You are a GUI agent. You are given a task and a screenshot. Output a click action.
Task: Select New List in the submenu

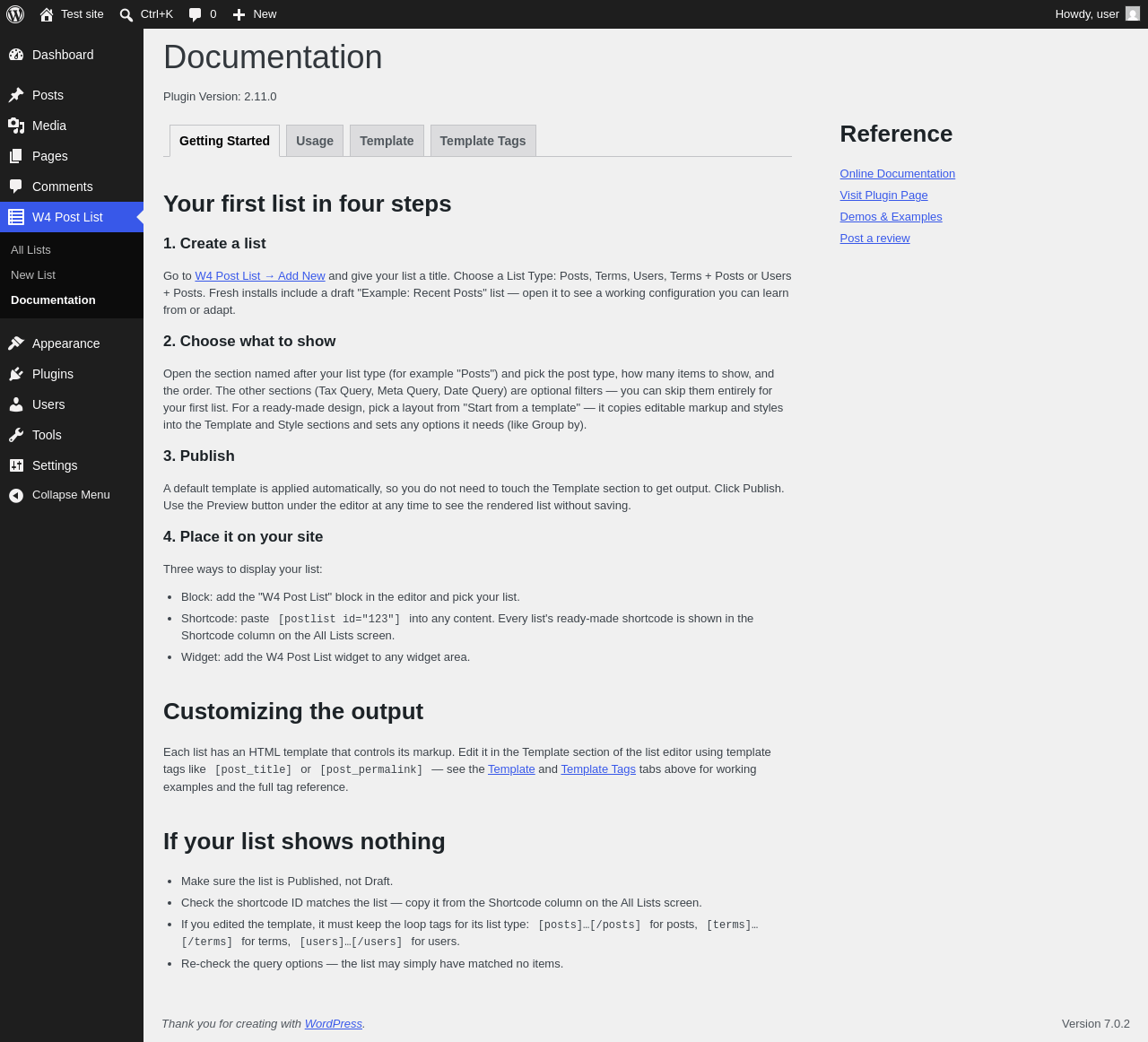(33, 275)
